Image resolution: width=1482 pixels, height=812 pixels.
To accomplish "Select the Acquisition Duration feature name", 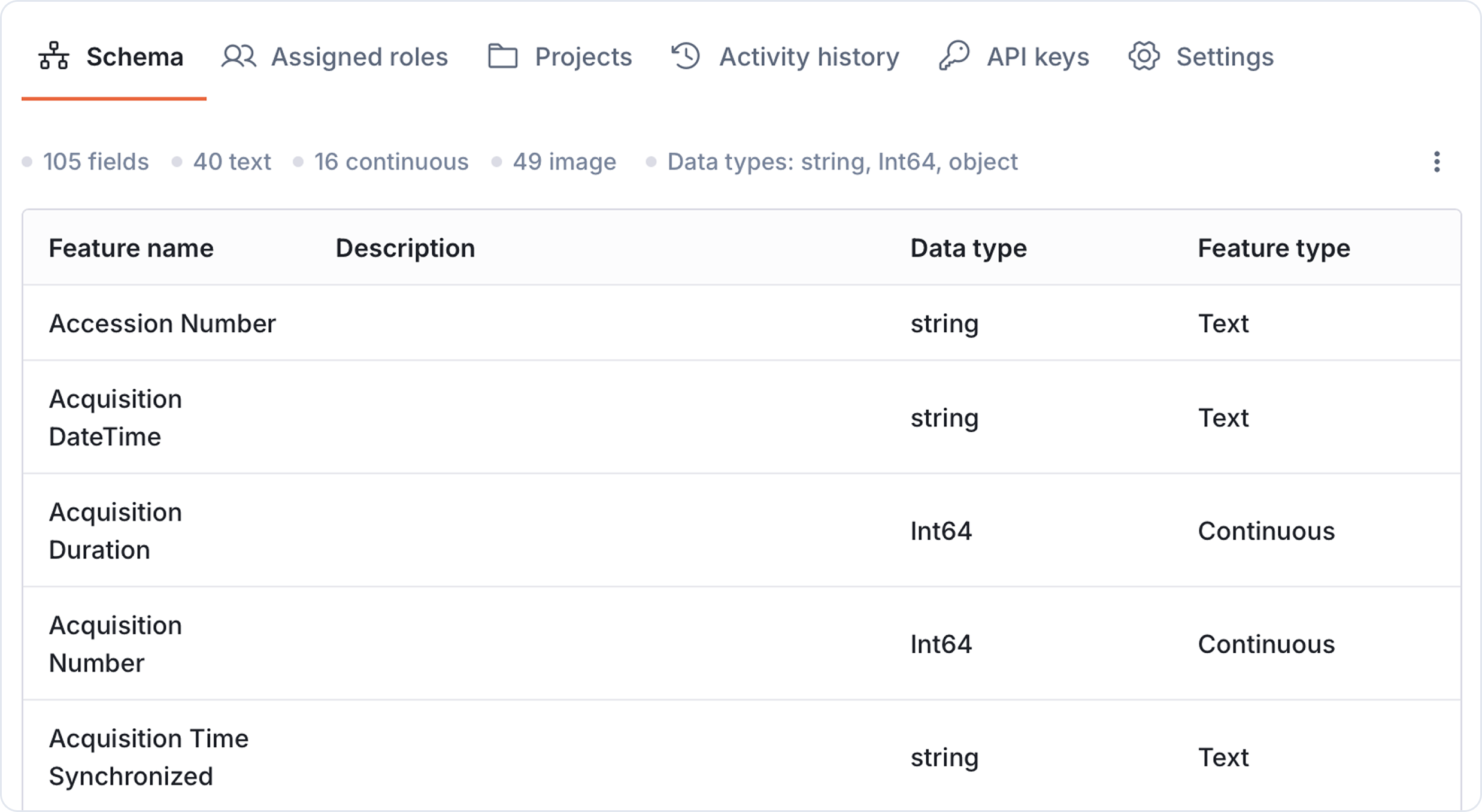I will [x=115, y=531].
